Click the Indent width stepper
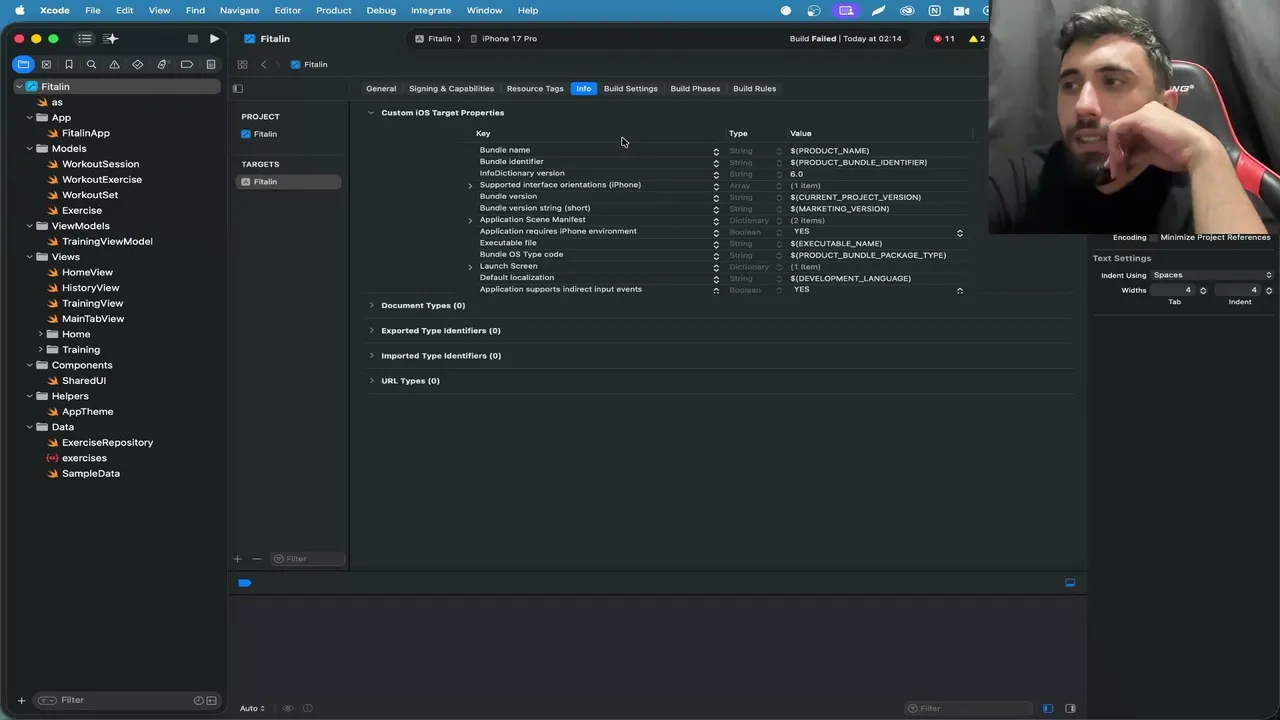The image size is (1280, 720). 1269,290
